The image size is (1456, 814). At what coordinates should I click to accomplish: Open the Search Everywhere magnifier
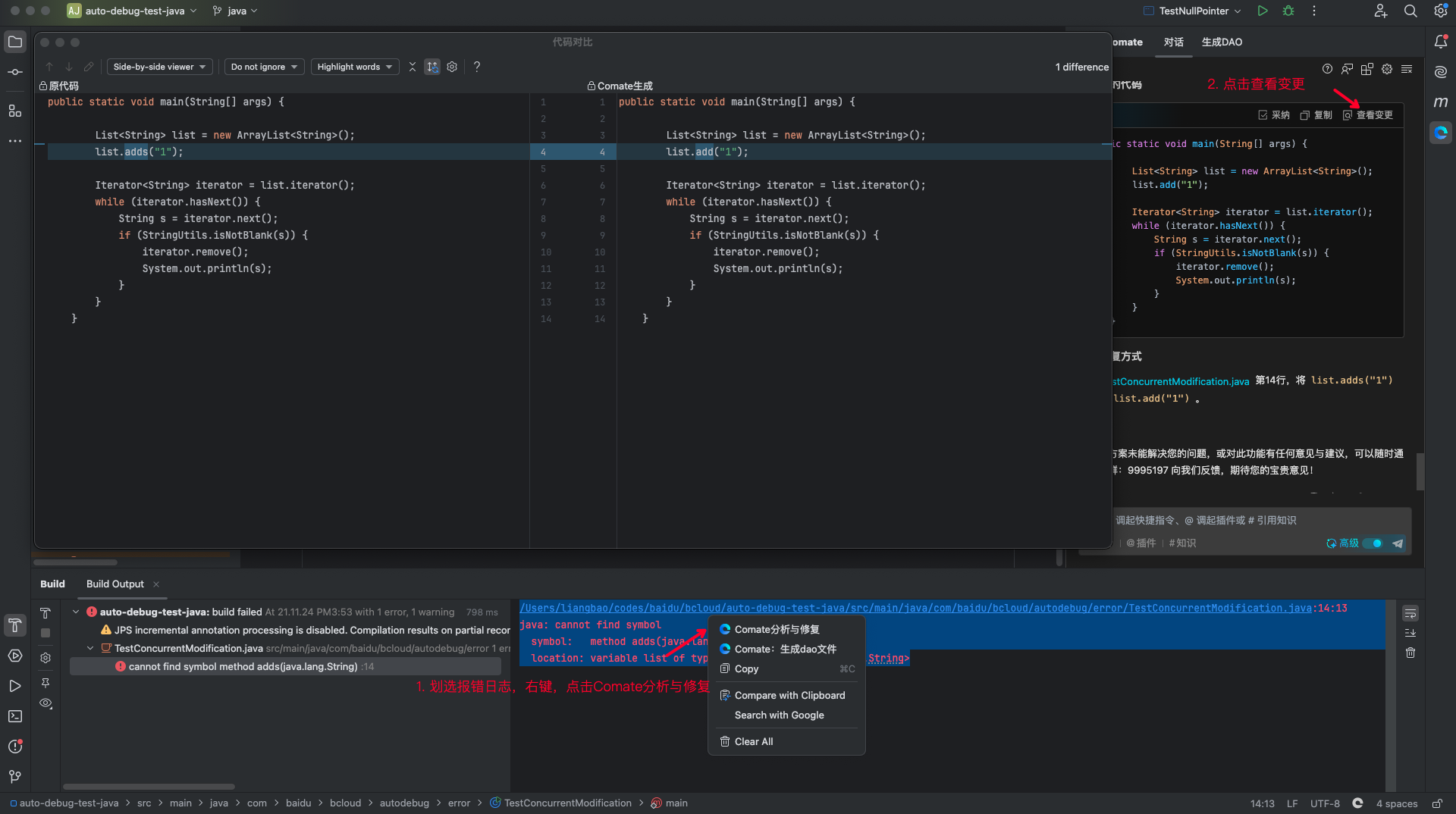1410,11
